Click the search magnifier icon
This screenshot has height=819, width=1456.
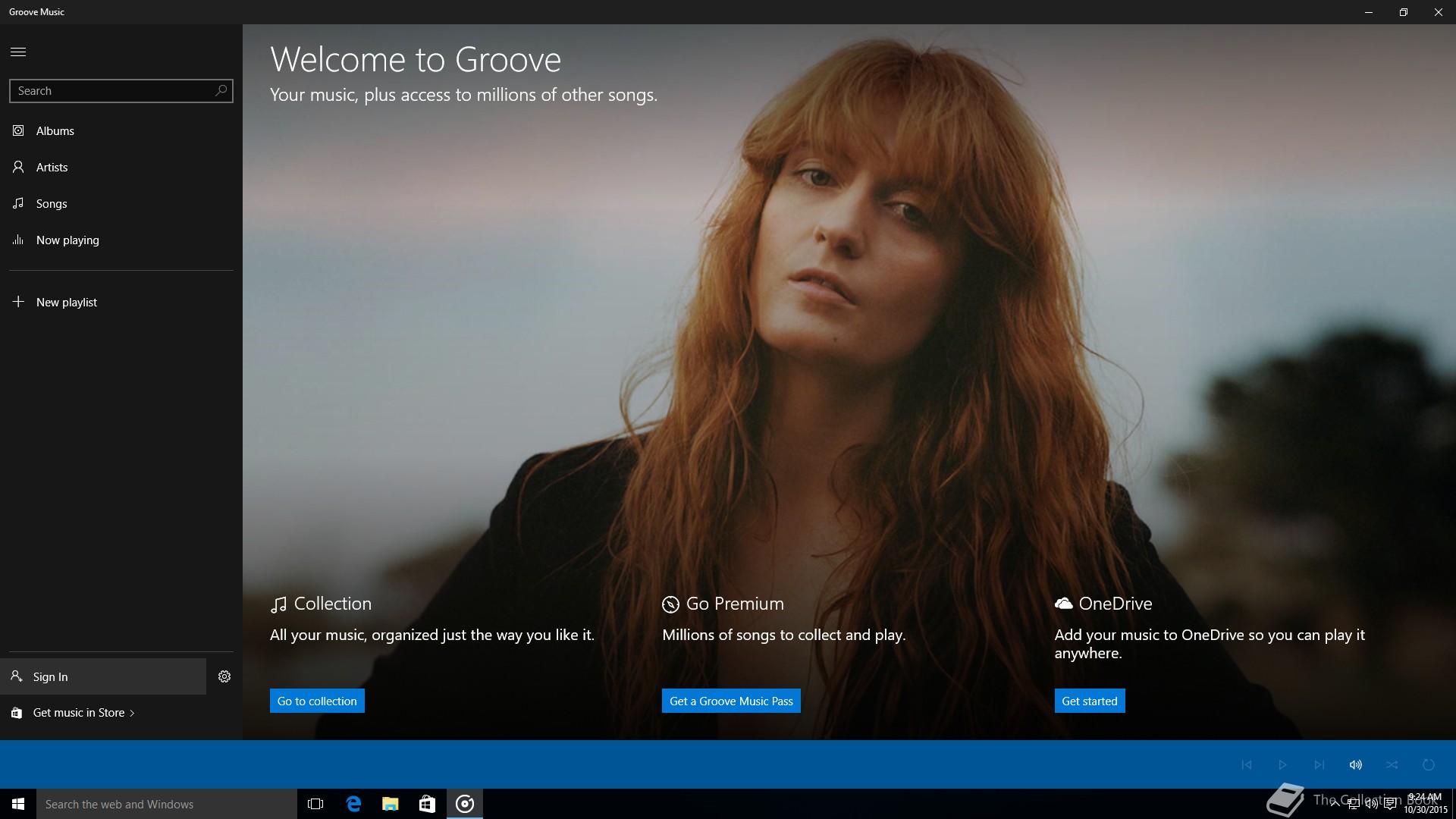point(221,90)
